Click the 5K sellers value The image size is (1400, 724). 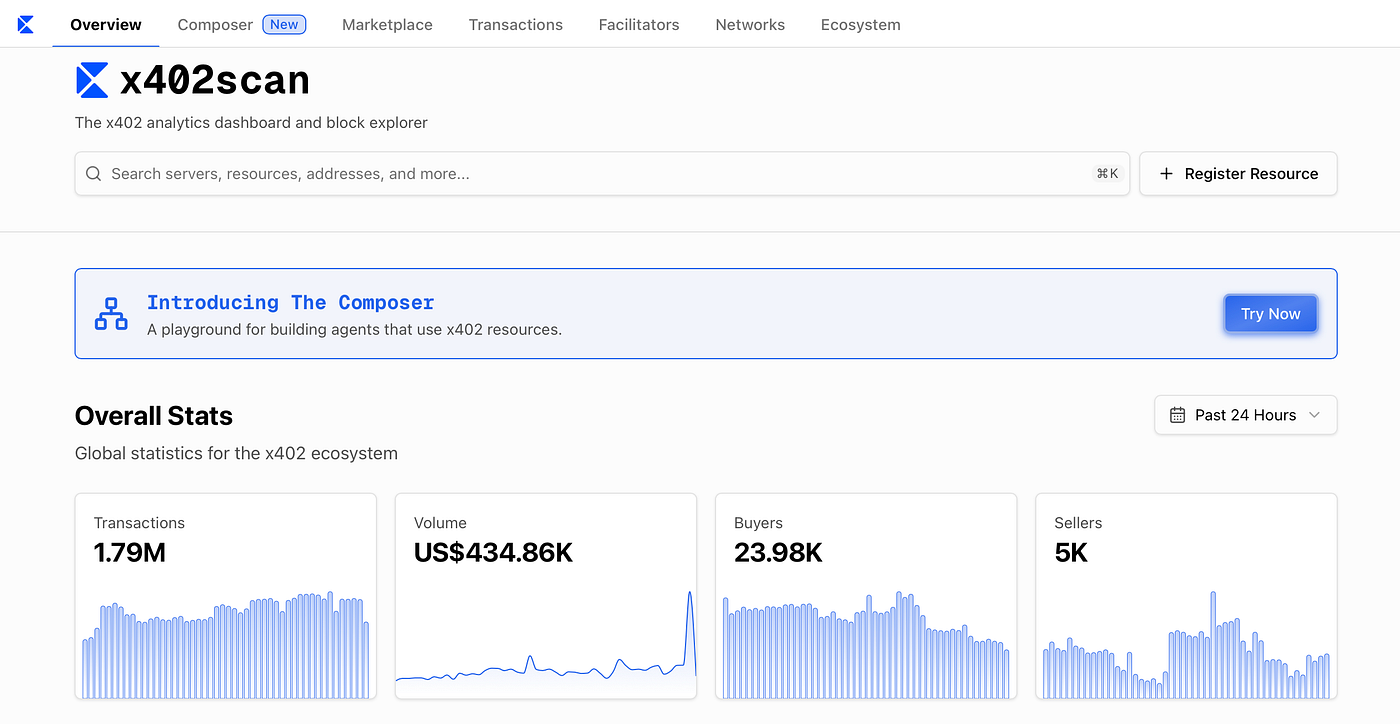(1071, 553)
